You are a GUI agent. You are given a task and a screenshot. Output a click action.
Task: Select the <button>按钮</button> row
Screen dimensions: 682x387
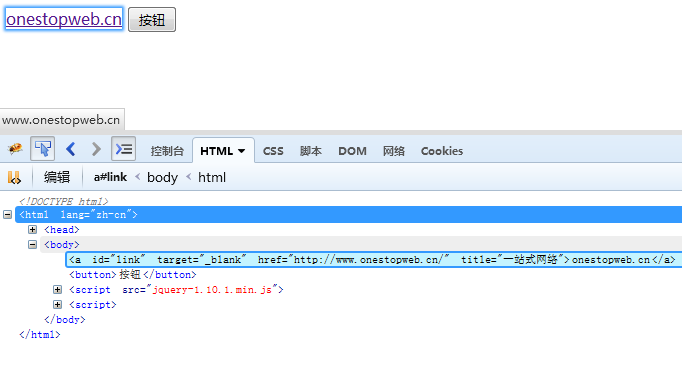[133, 274]
